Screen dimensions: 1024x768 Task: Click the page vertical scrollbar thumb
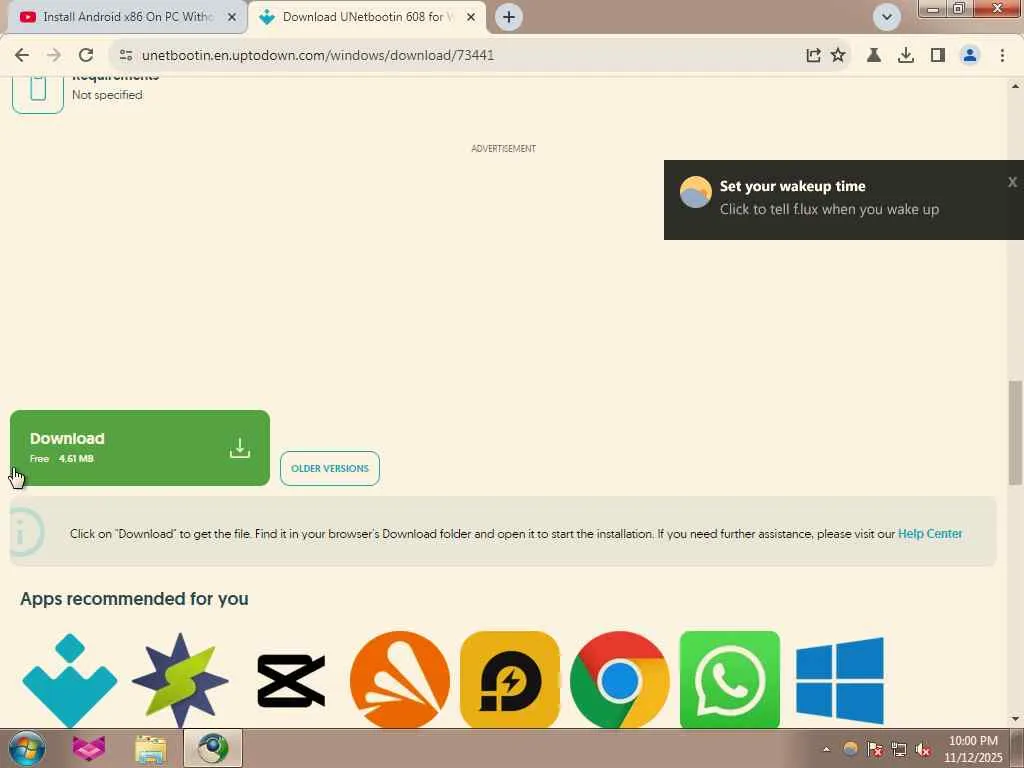1015,432
